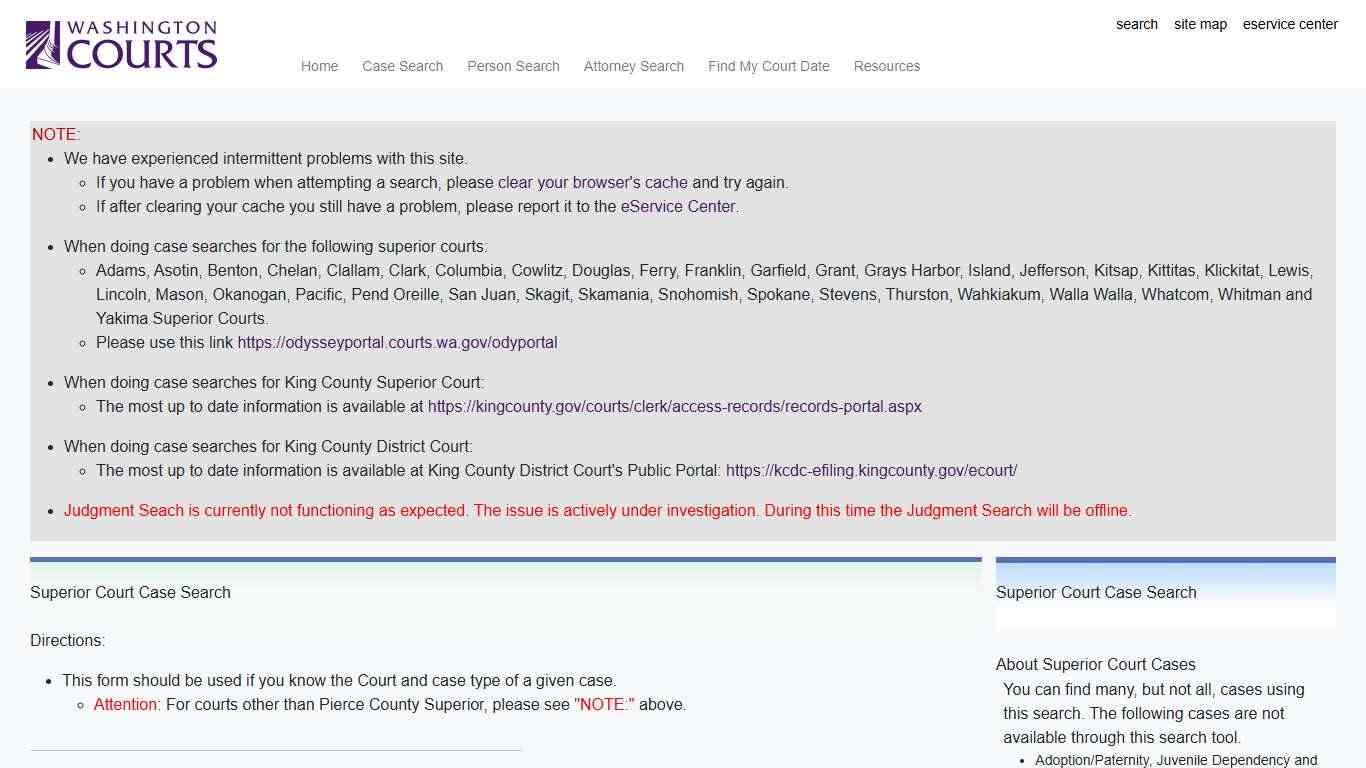Open Case Search in the navigation bar

click(x=402, y=66)
